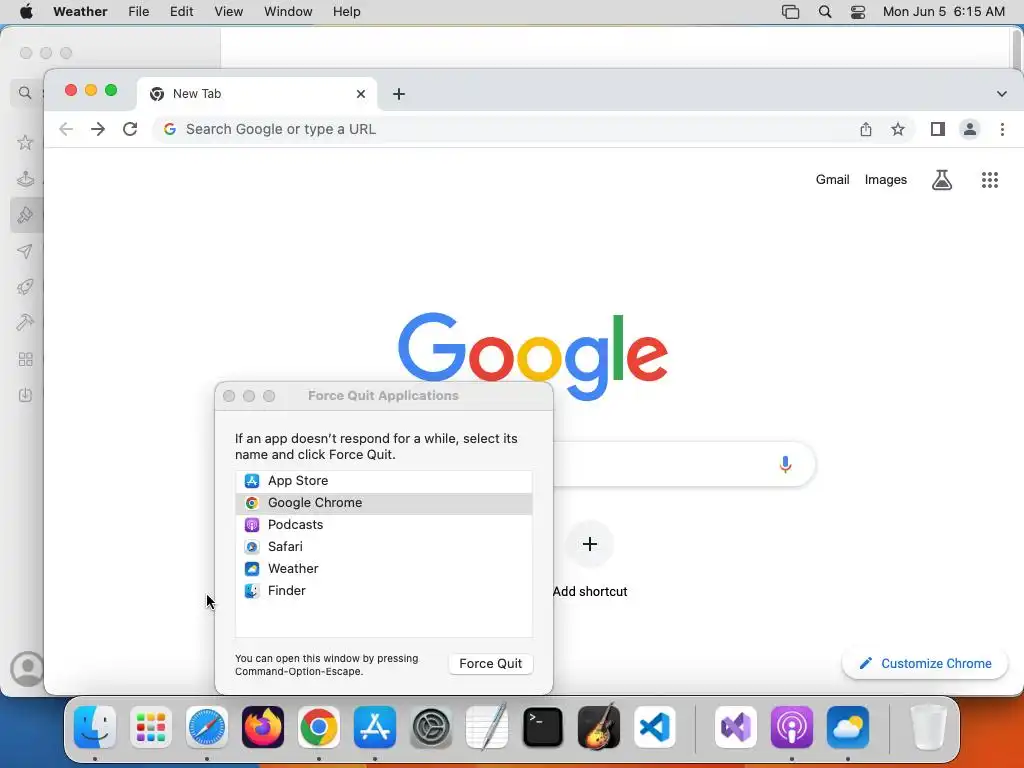
Task: Open the Help menu
Action: coord(346,11)
